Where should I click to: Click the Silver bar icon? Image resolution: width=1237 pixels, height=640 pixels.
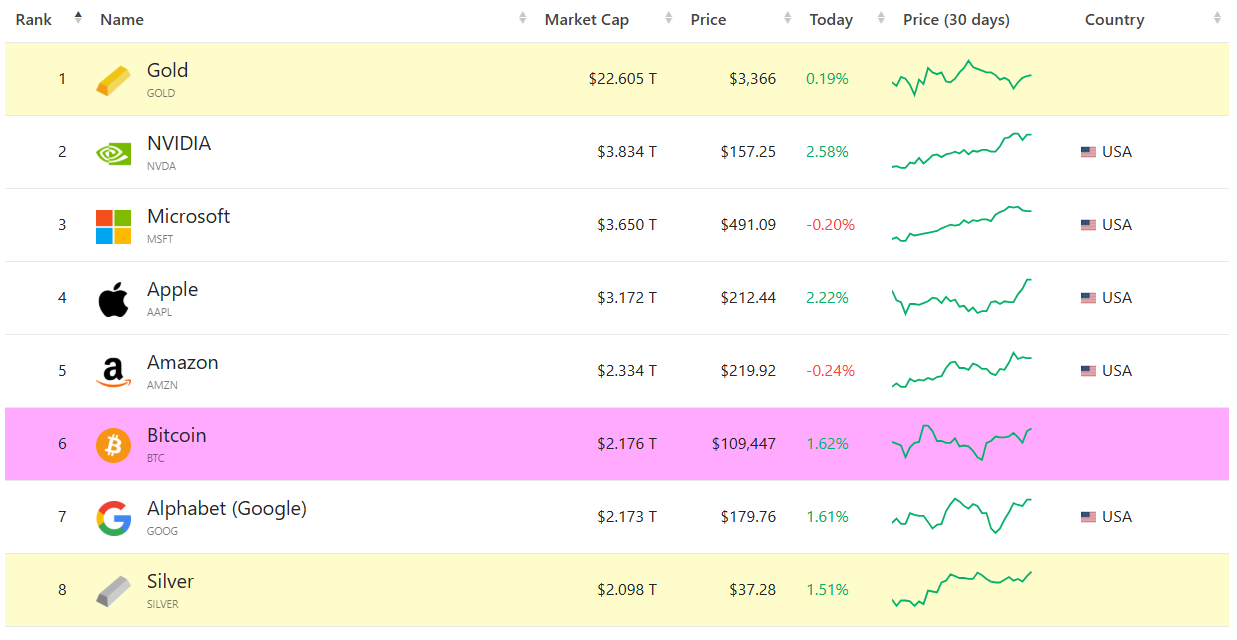pos(113,591)
